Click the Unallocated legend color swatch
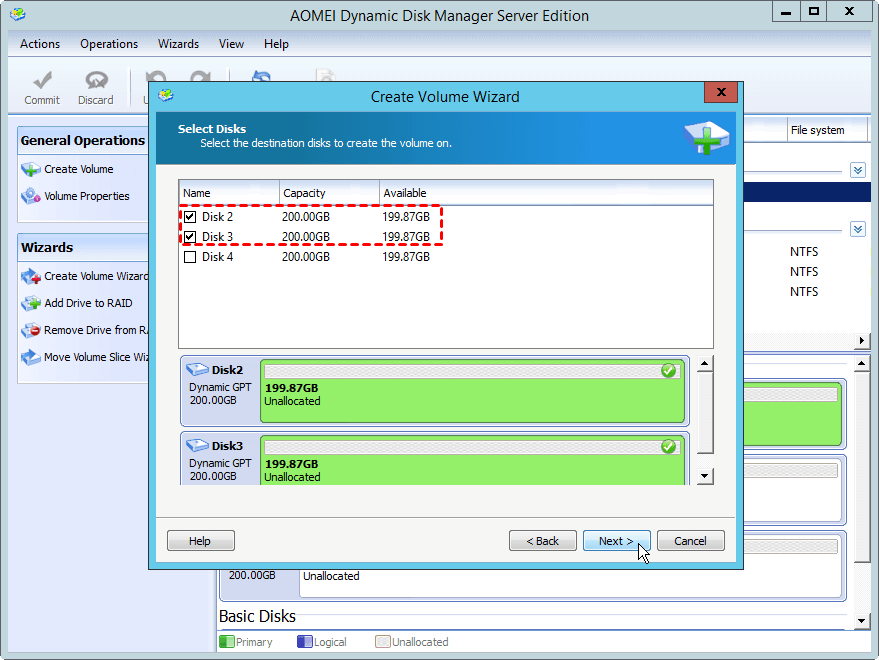Screen dimensions: 879x660 click(x=383, y=641)
